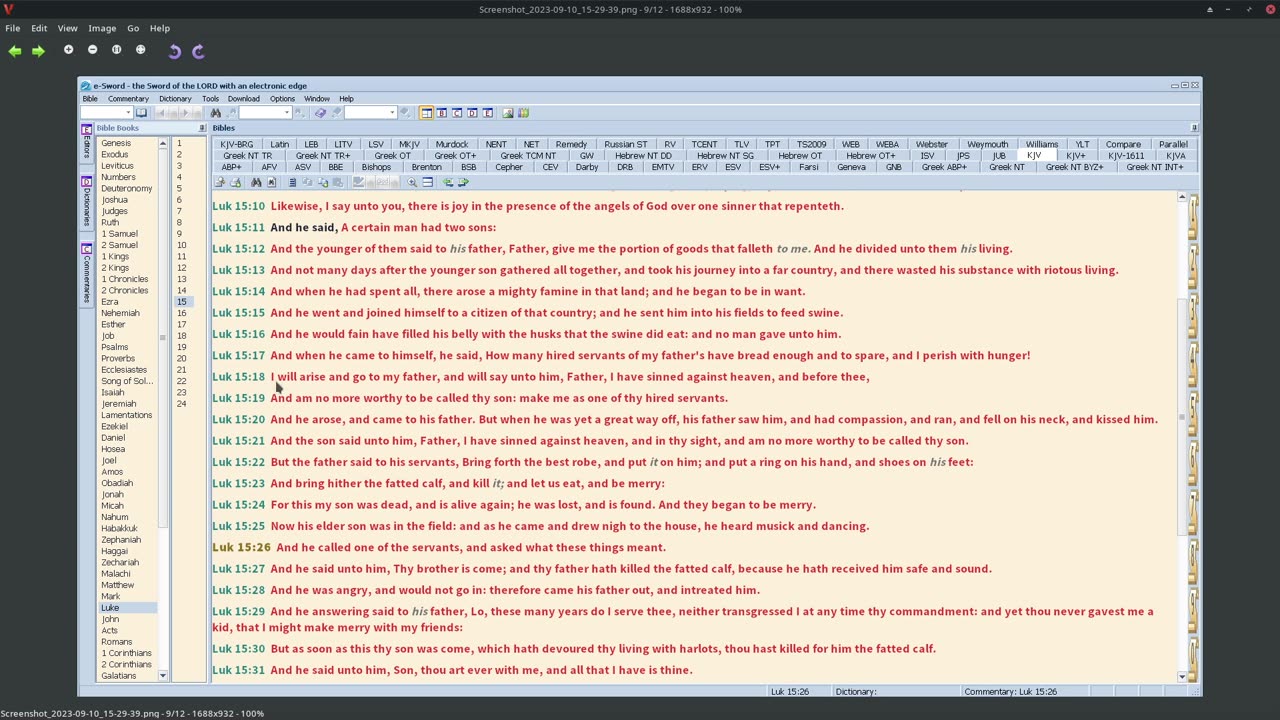This screenshot has width=1280, height=720.
Task: Toggle Commentary layout C icon
Action: tap(457, 113)
